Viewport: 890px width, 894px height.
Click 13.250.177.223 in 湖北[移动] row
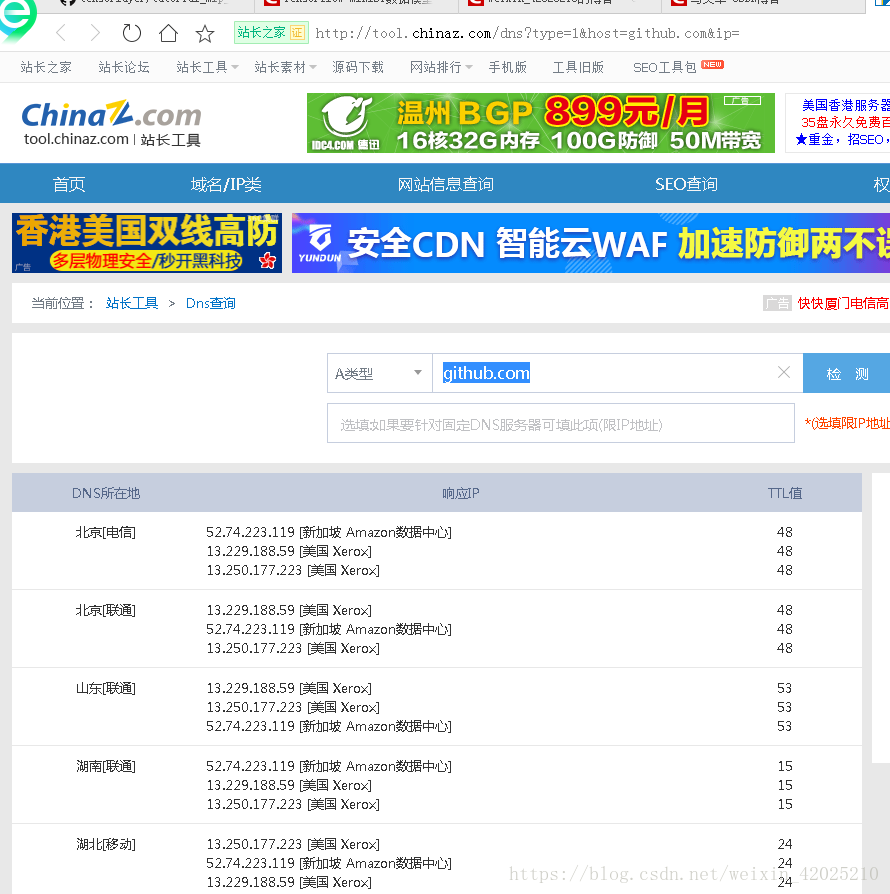click(x=254, y=844)
